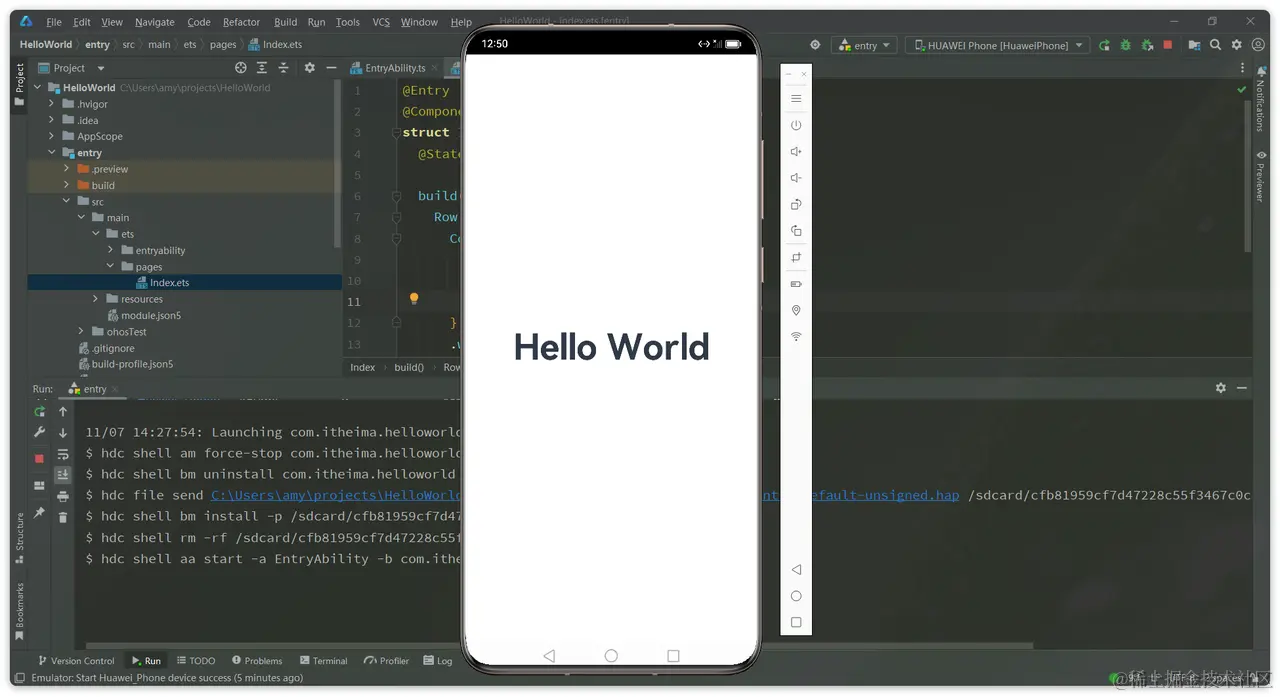Viewport: 1280px width, 697px height.
Task: Click the emulator power button icon
Action: click(796, 126)
